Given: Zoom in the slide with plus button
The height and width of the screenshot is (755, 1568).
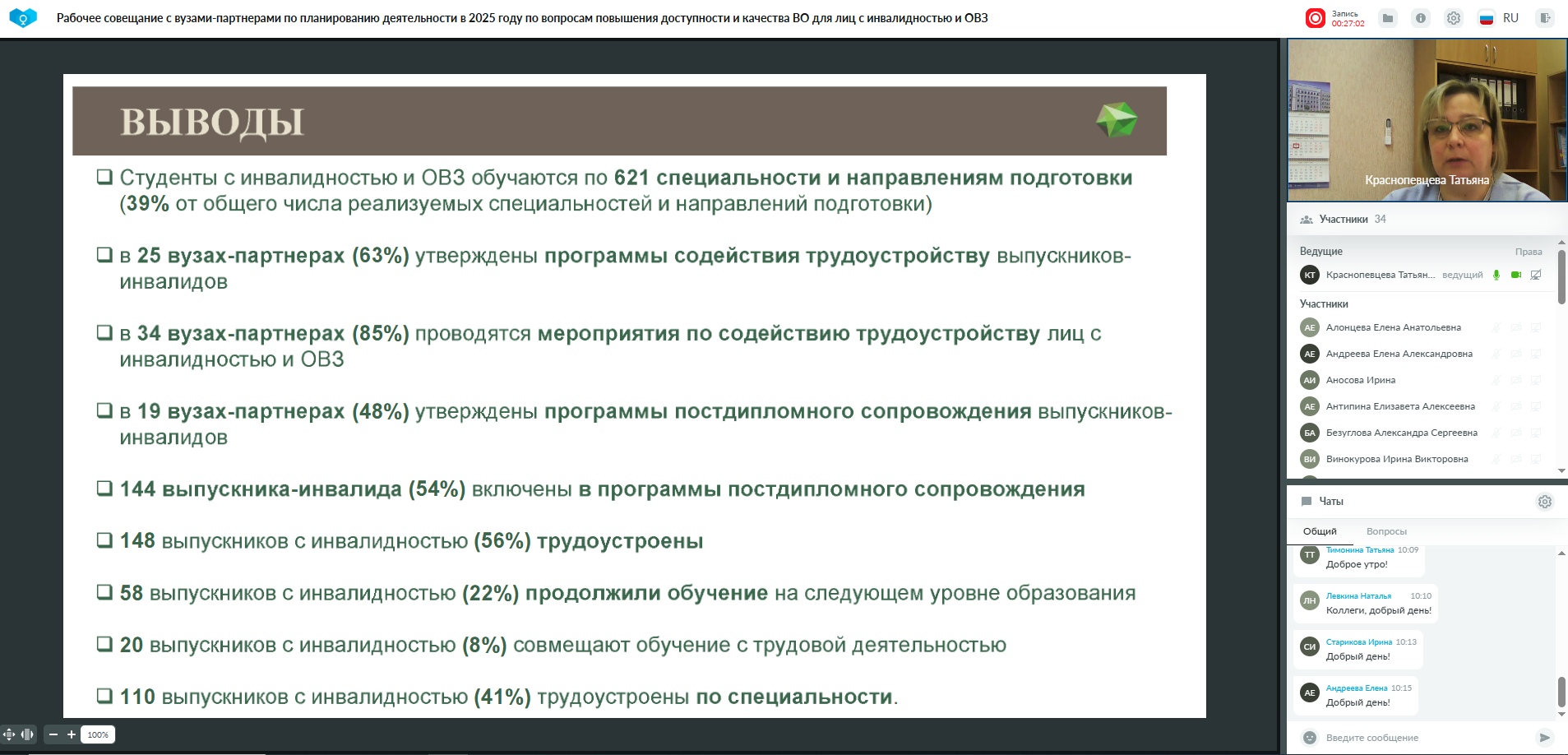Looking at the screenshot, I should [x=72, y=734].
